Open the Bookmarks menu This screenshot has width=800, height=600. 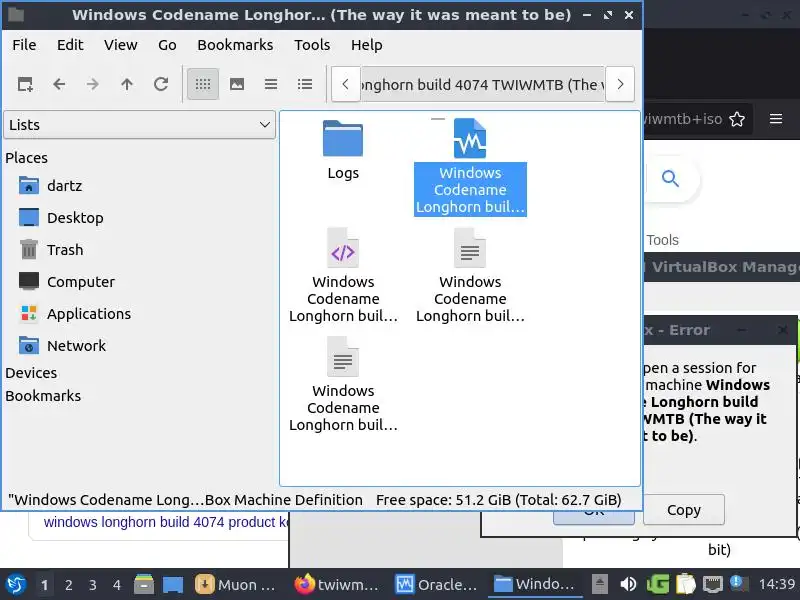(x=235, y=45)
